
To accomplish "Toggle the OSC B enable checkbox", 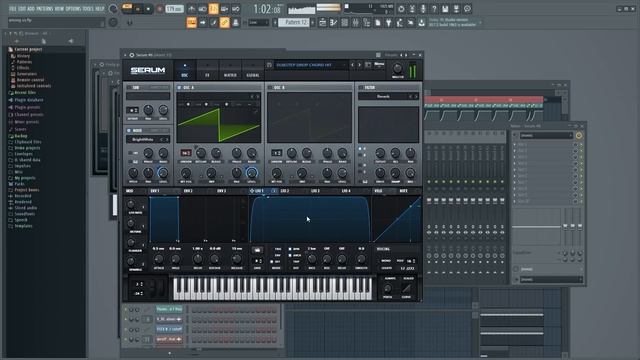I will (270, 87).
